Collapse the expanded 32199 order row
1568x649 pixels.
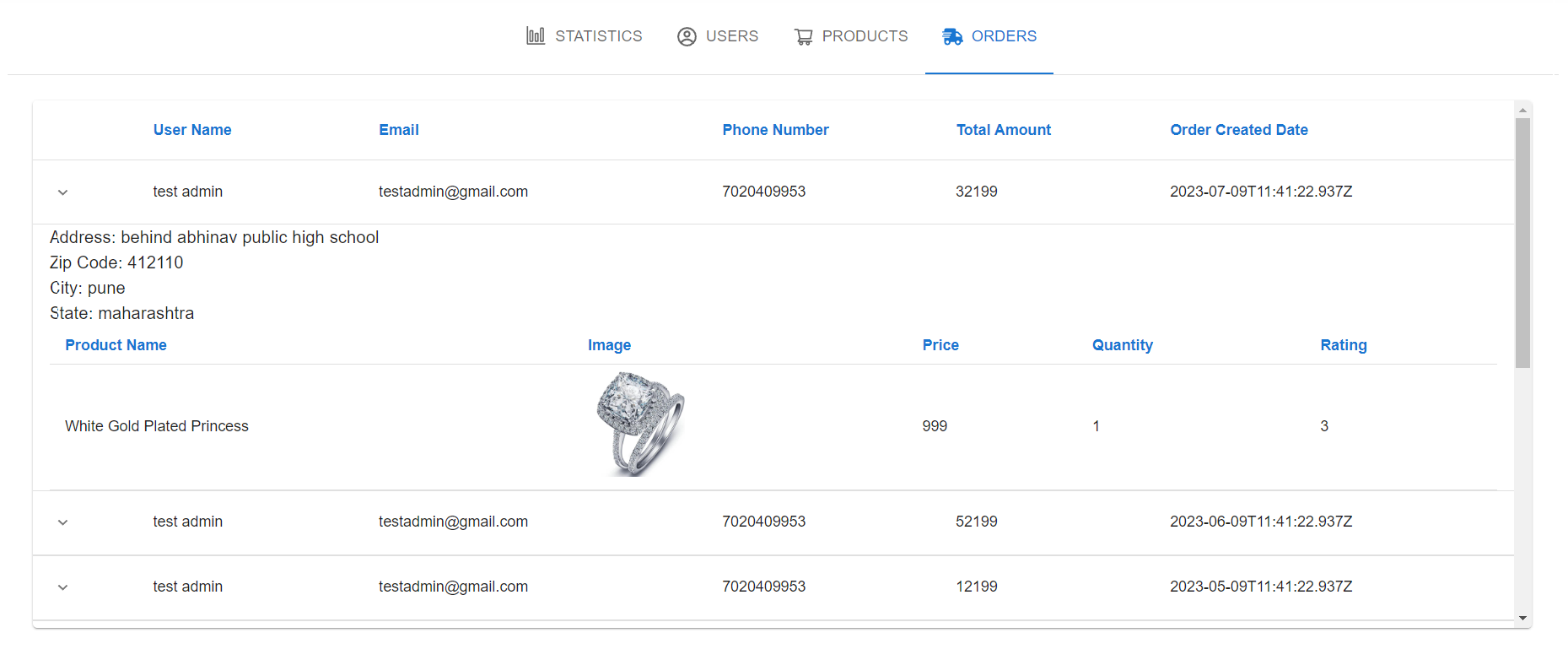tap(62, 192)
